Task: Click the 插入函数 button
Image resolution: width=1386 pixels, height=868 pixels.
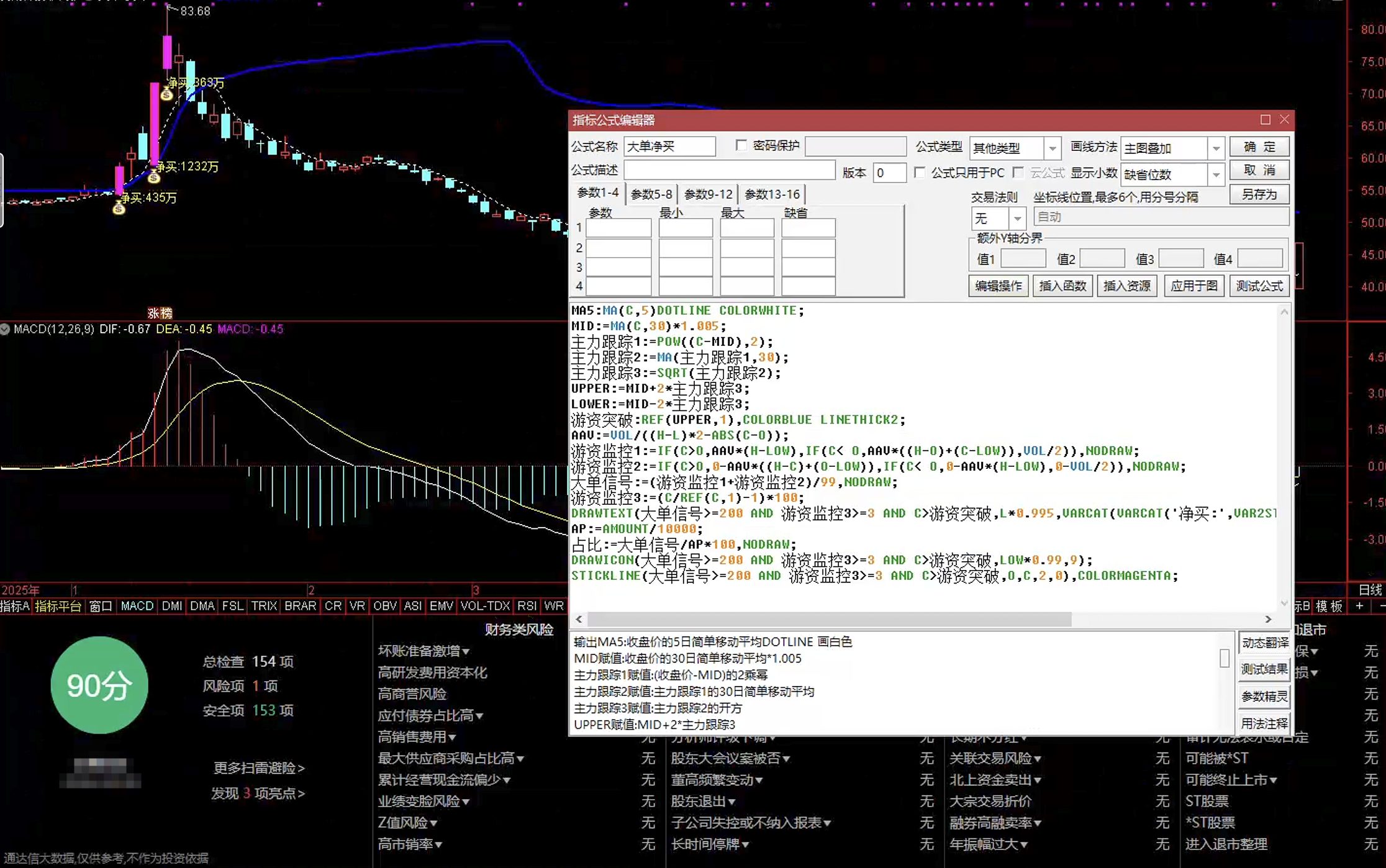Action: pos(1062,286)
